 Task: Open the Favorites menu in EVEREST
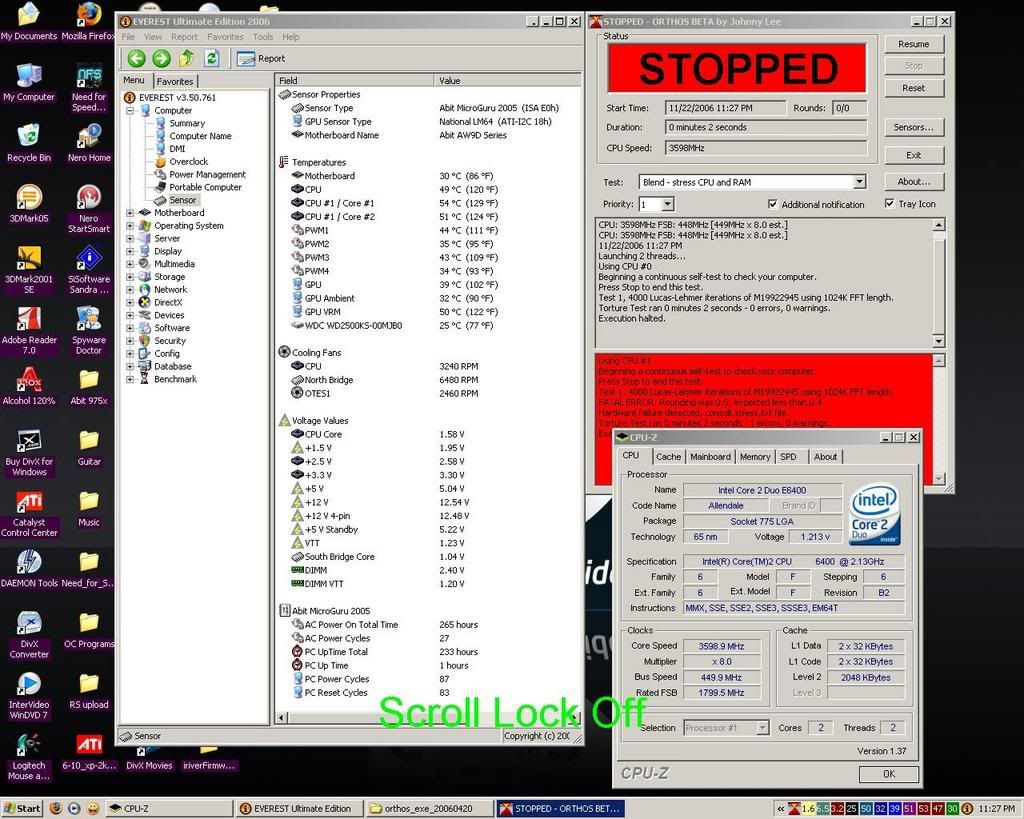click(225, 37)
